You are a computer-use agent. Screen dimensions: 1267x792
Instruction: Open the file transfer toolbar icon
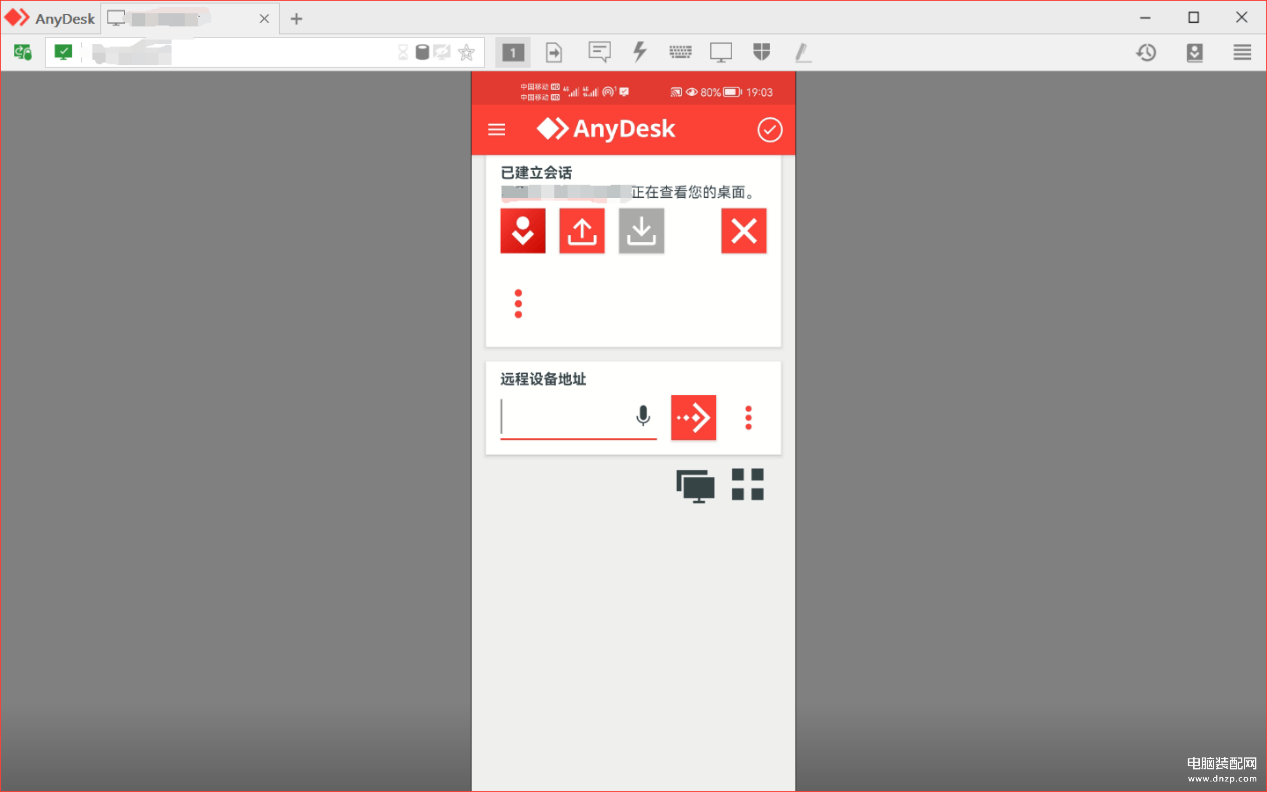click(x=554, y=52)
